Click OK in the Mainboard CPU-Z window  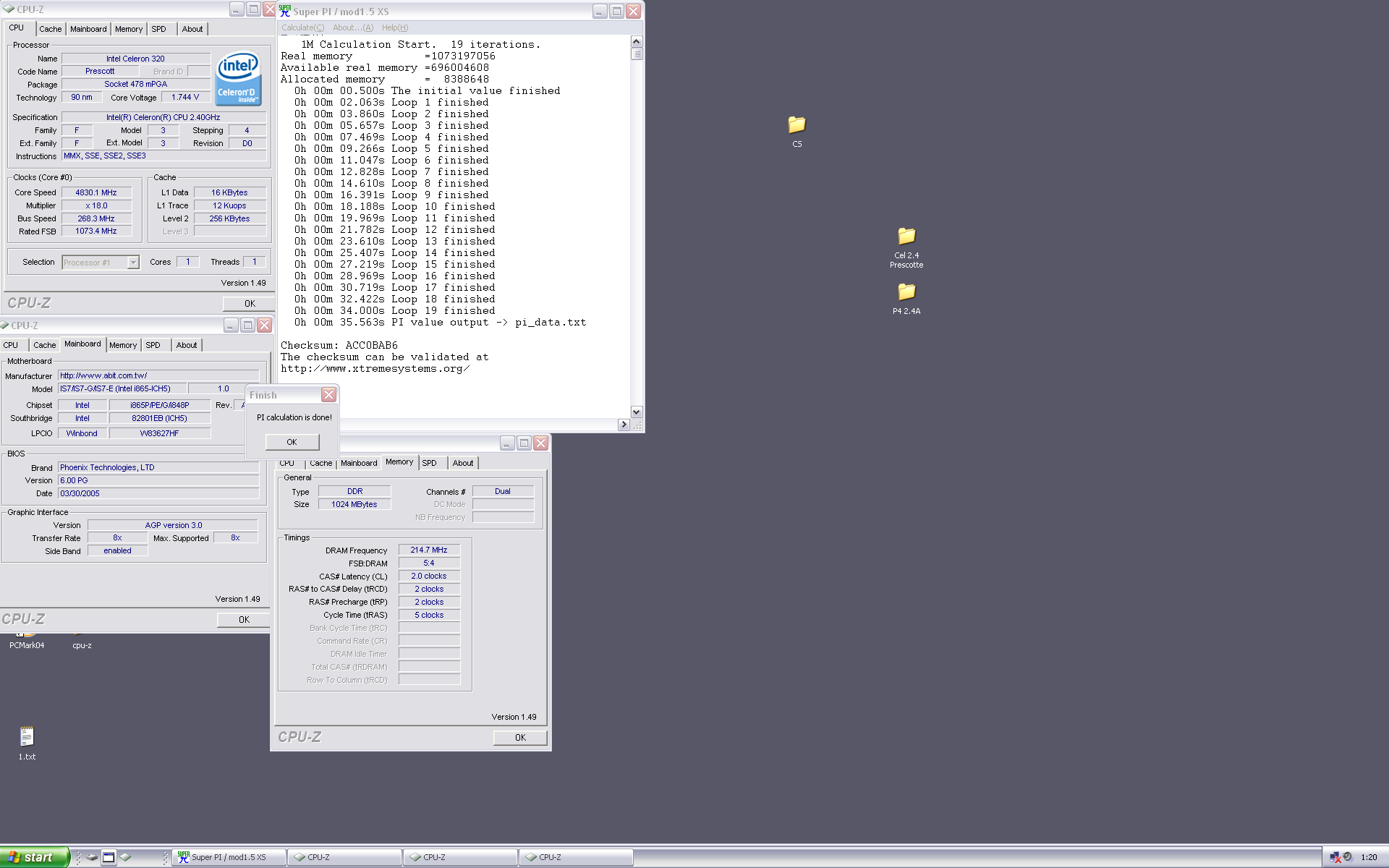[245, 620]
